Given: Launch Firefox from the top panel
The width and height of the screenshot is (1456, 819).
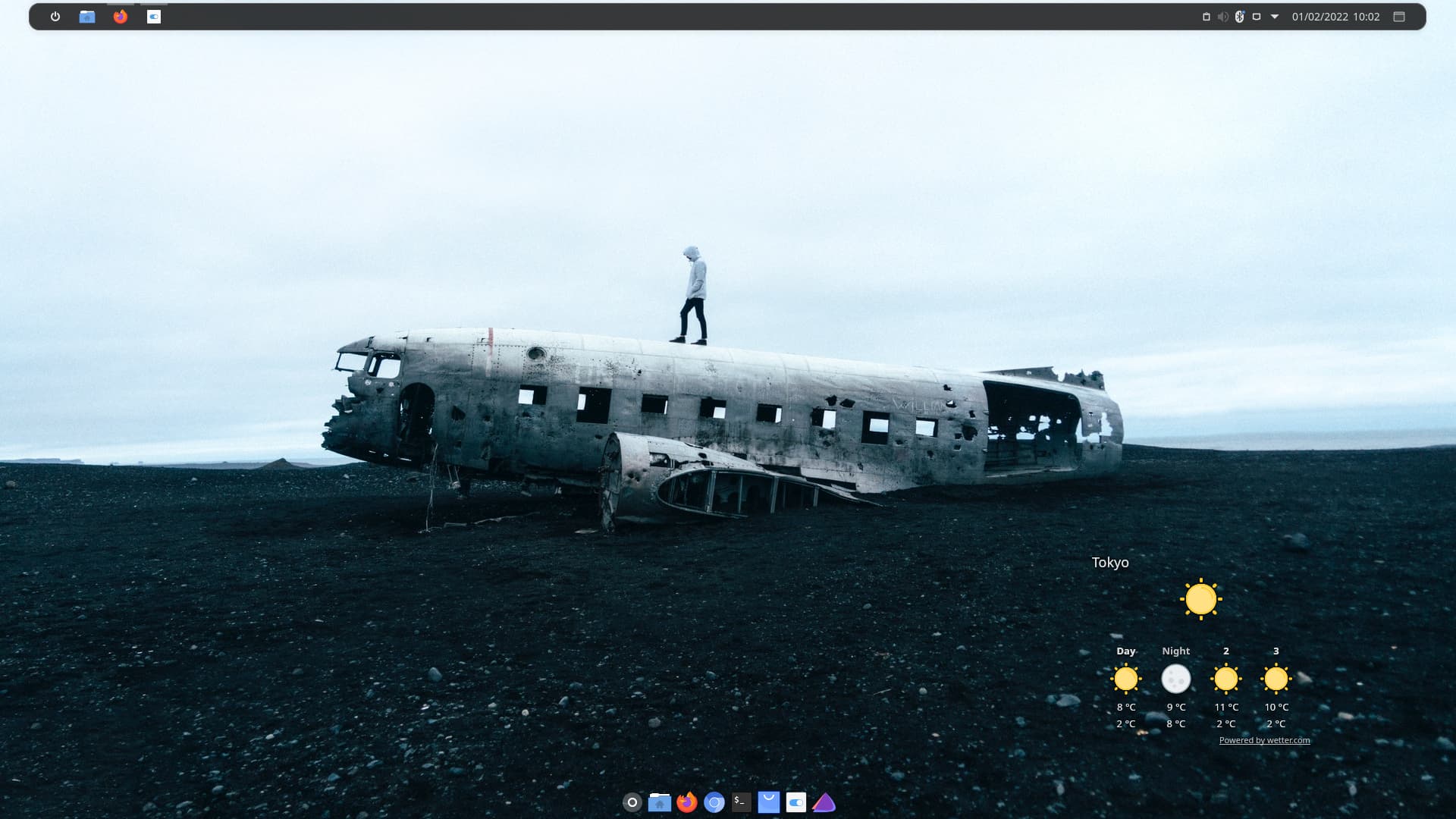Looking at the screenshot, I should click(121, 17).
